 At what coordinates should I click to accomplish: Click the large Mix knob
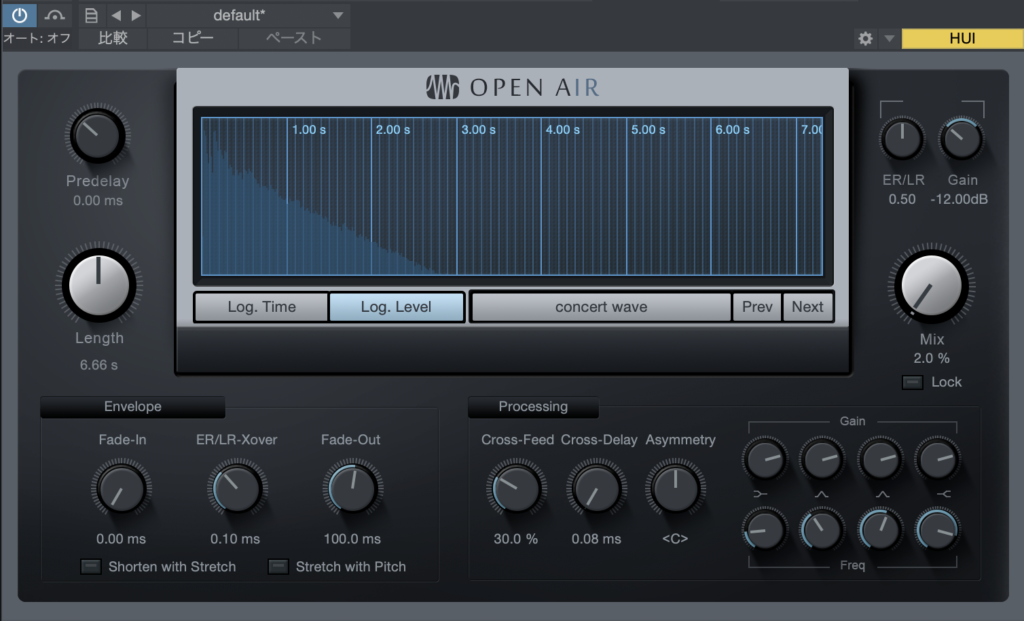[x=931, y=287]
